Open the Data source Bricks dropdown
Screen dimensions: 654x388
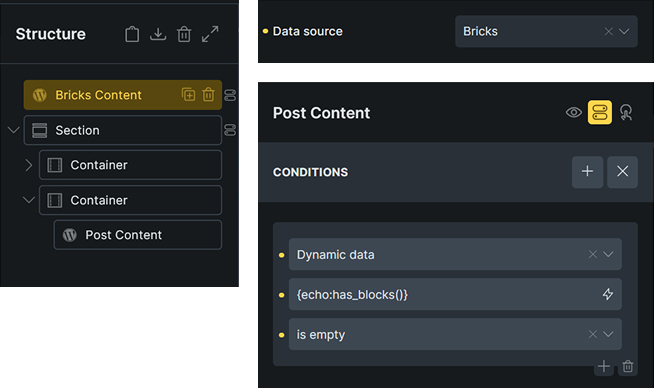point(546,31)
